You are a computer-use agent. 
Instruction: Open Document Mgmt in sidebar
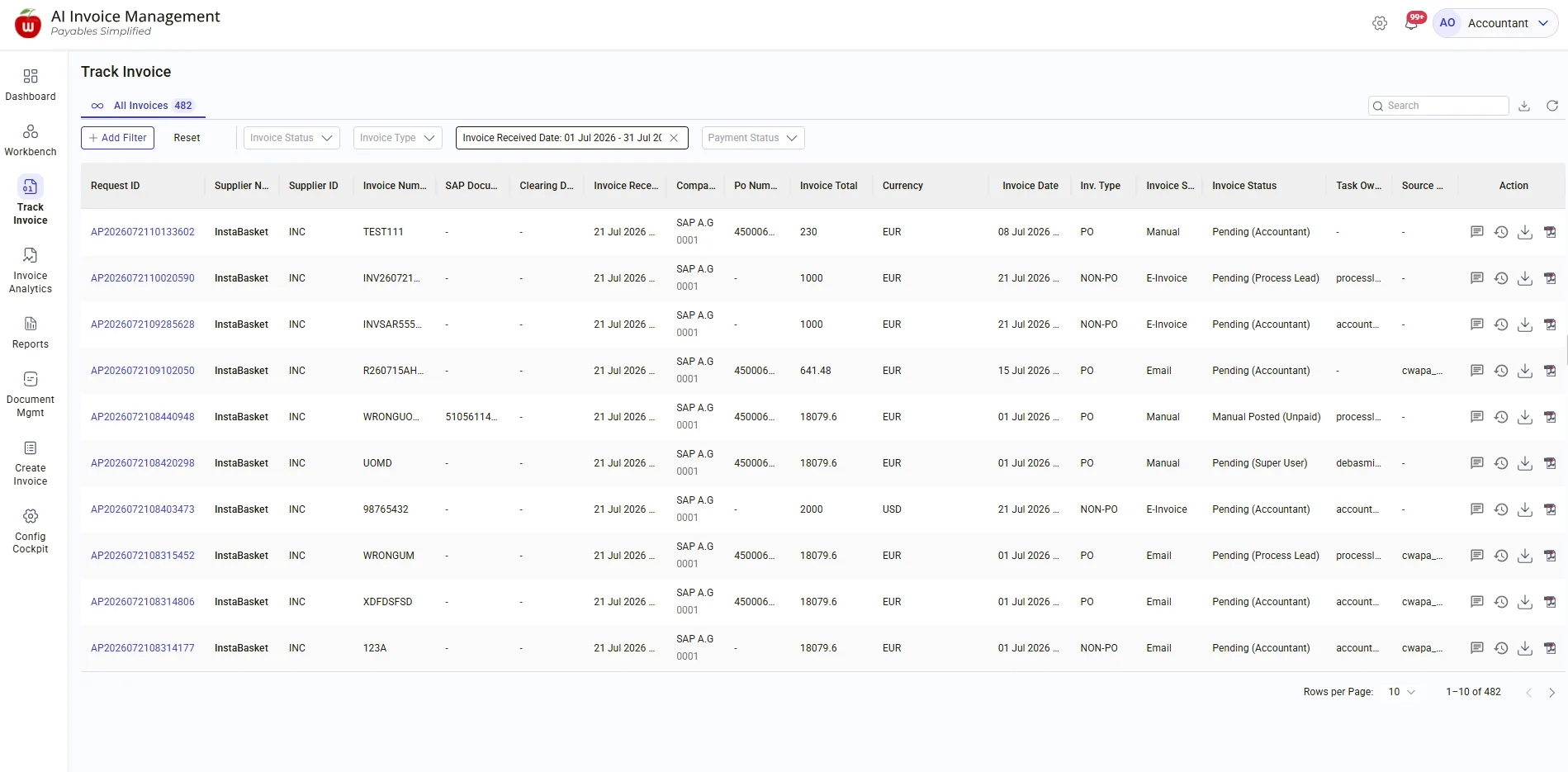point(31,395)
